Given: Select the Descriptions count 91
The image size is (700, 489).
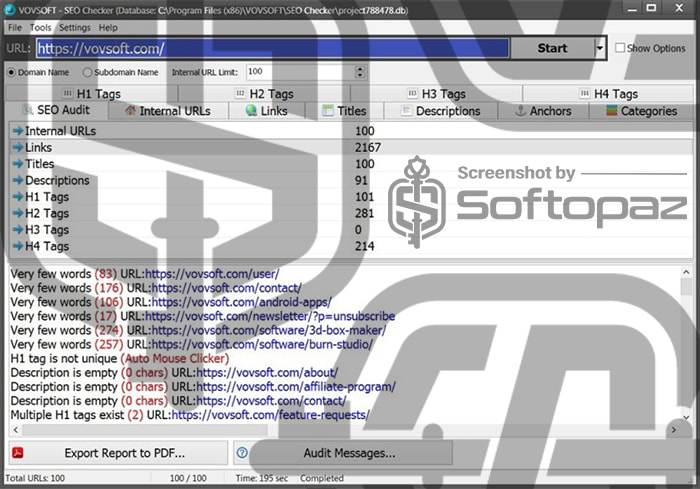Looking at the screenshot, I should (361, 180).
